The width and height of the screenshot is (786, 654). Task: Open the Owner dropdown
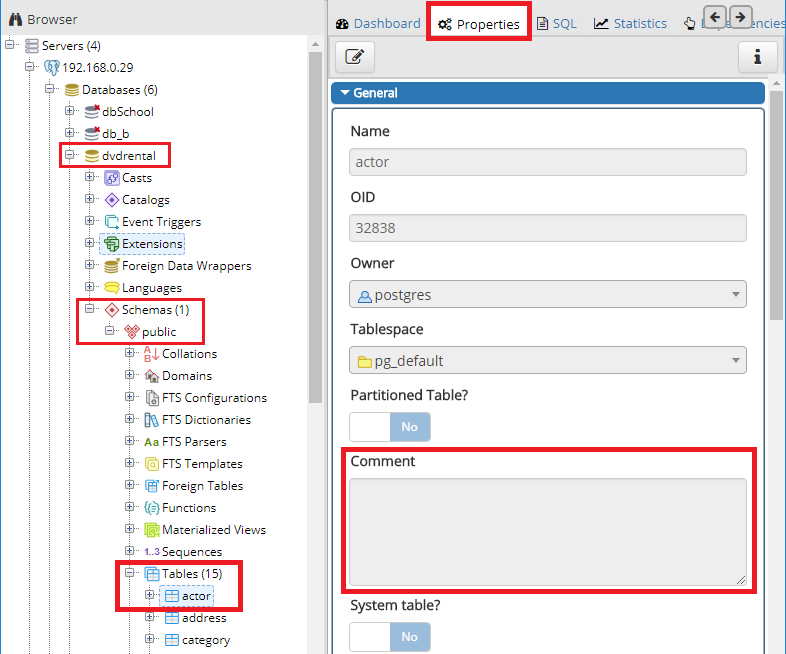pyautogui.click(x=548, y=295)
